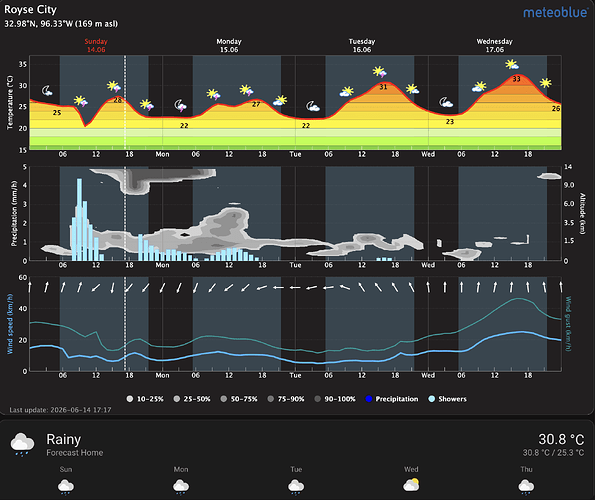Click Sunday's rain cloud forecast icon
Viewport: 595px width, 500px height.
point(66,487)
